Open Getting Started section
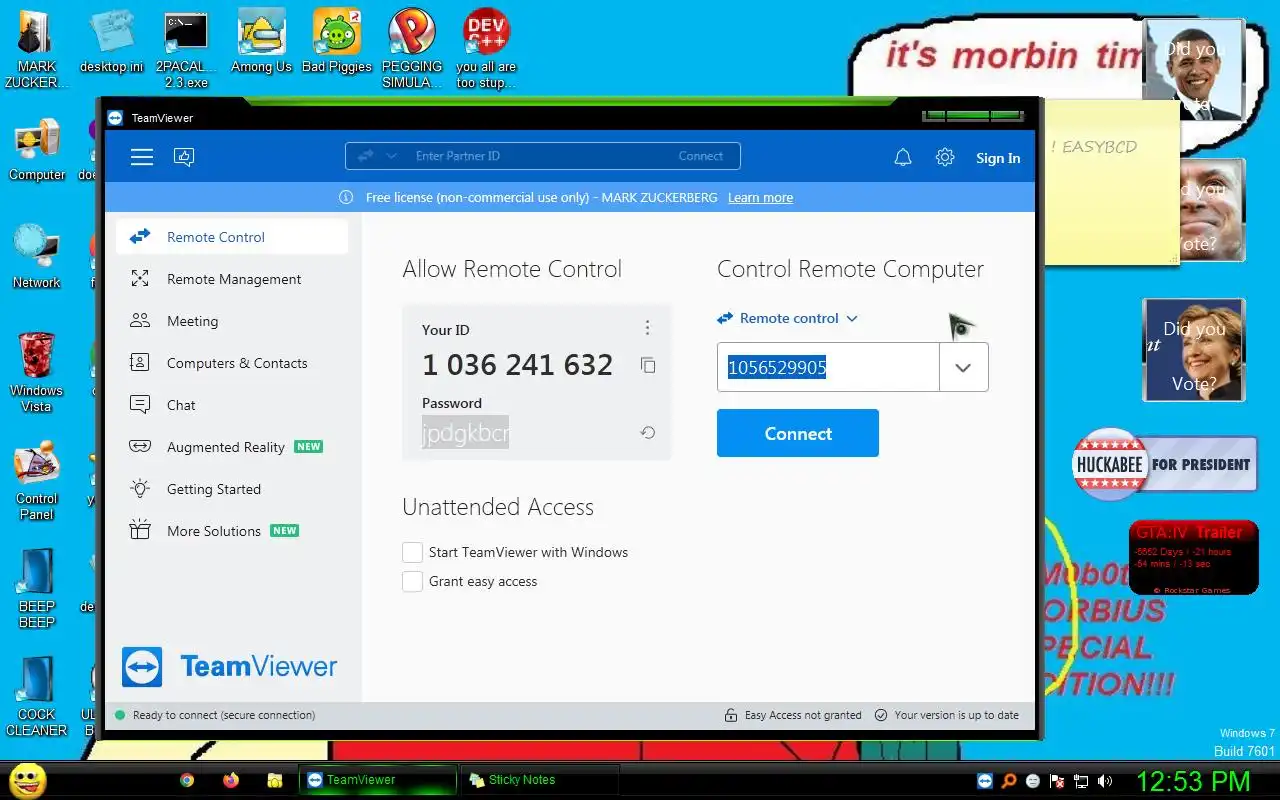Image resolution: width=1280 pixels, height=800 pixels. (x=232, y=489)
